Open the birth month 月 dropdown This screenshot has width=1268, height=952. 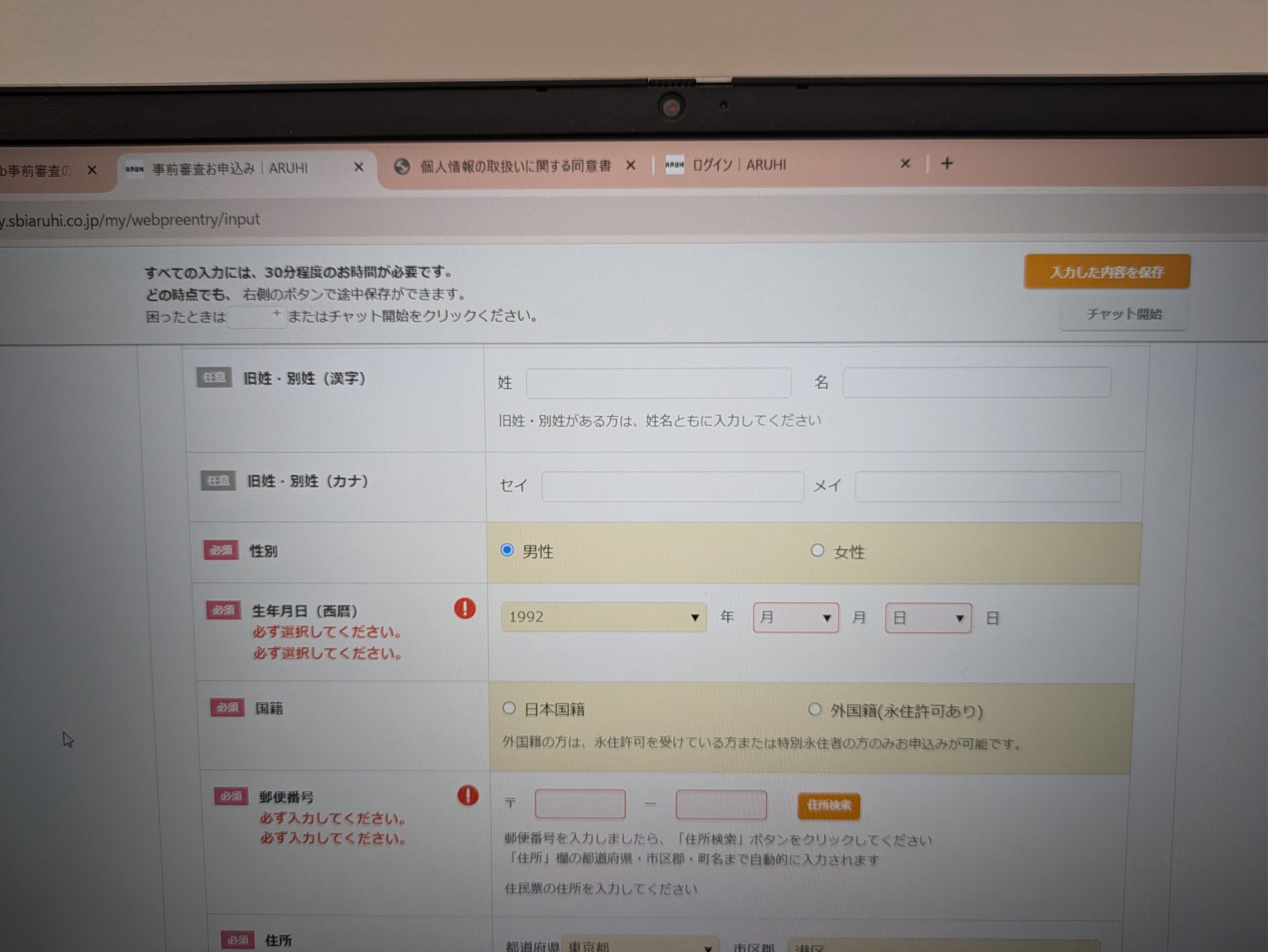795,618
